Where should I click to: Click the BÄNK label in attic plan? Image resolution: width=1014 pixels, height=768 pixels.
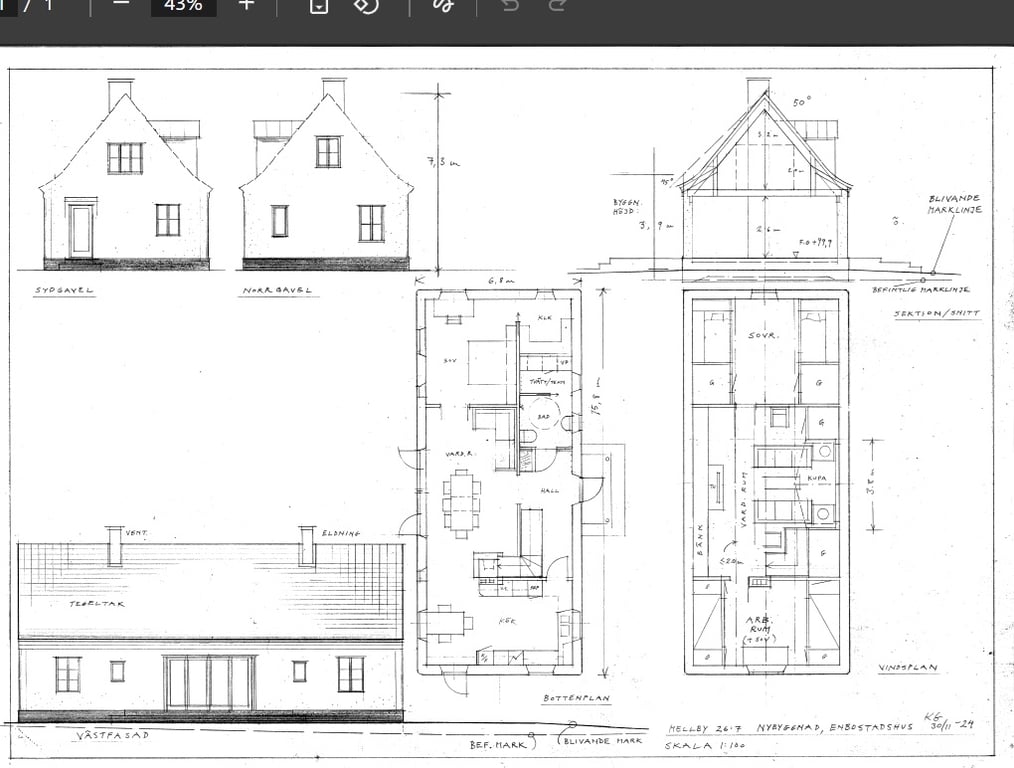point(699,539)
